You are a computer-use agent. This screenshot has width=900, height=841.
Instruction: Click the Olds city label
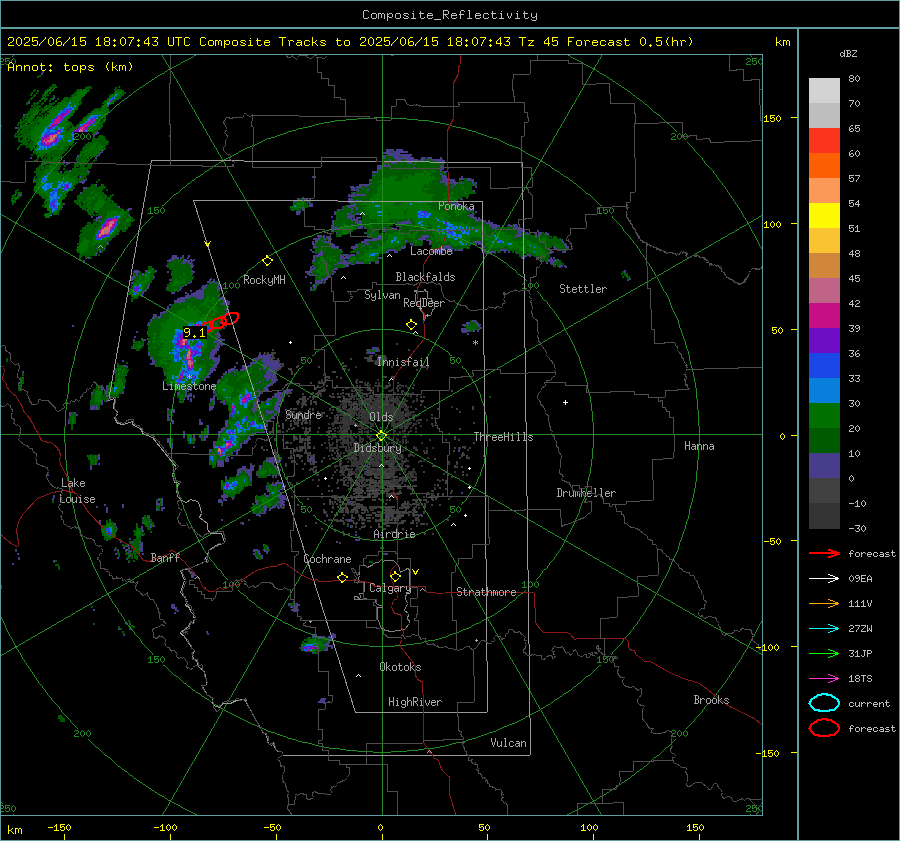pos(381,417)
